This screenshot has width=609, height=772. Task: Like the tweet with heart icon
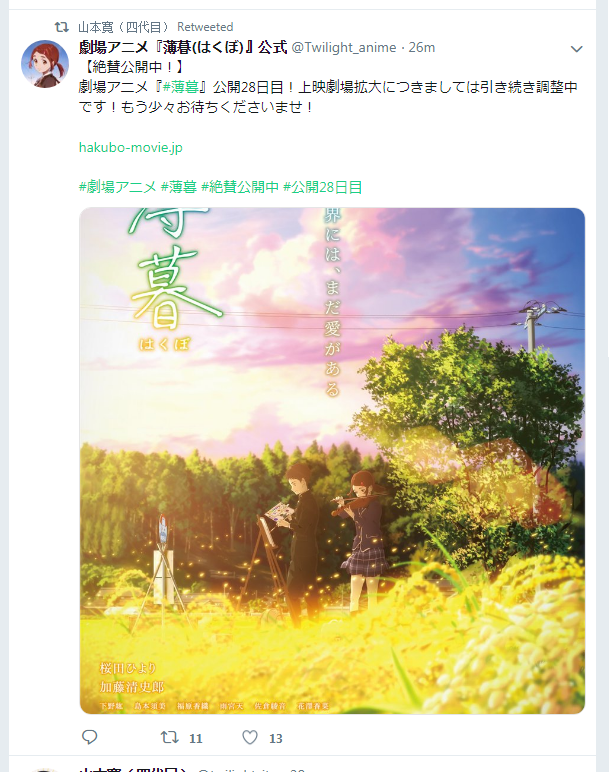coord(250,737)
